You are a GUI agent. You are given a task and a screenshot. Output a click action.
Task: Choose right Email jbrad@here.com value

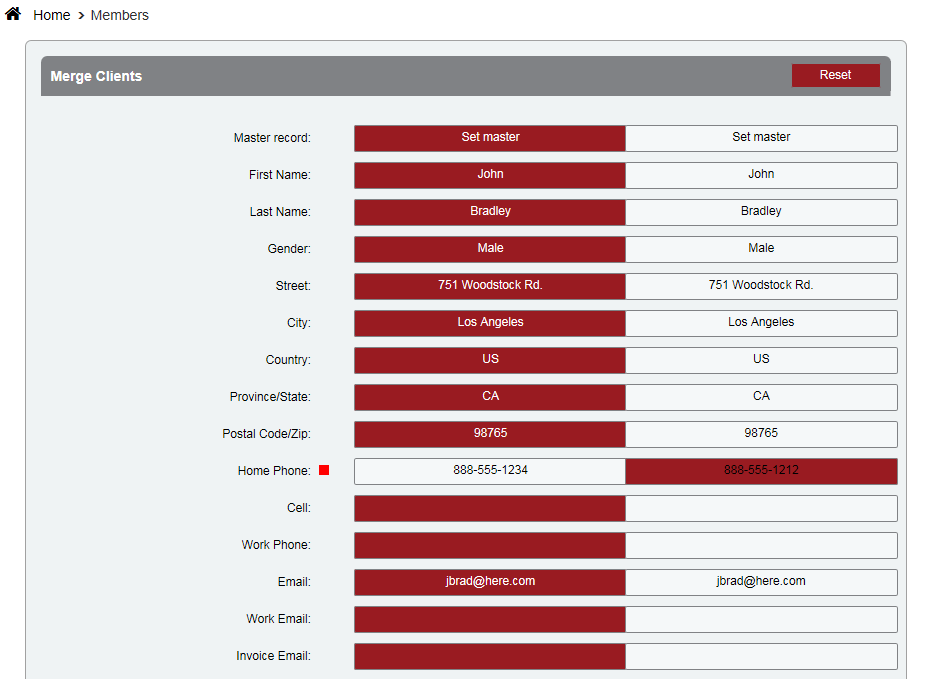pyautogui.click(x=761, y=582)
